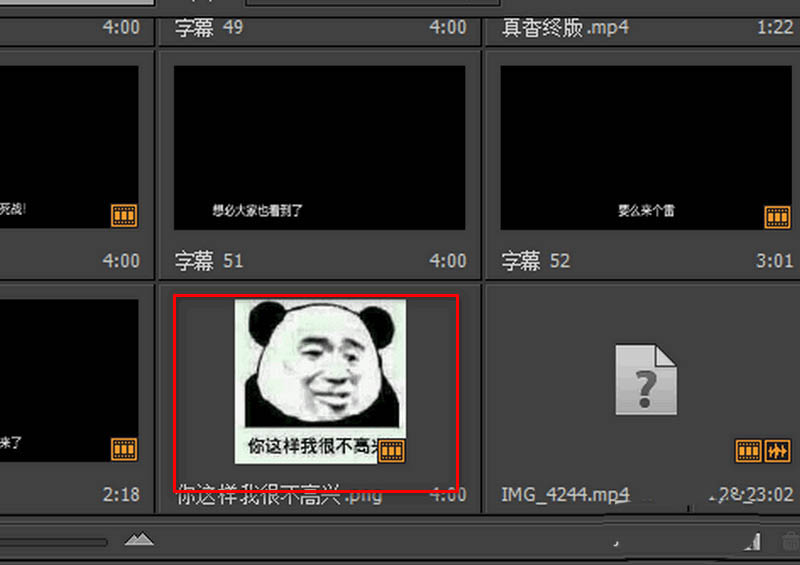Click the 2:18 duration under 来了 clip

(x=121, y=495)
